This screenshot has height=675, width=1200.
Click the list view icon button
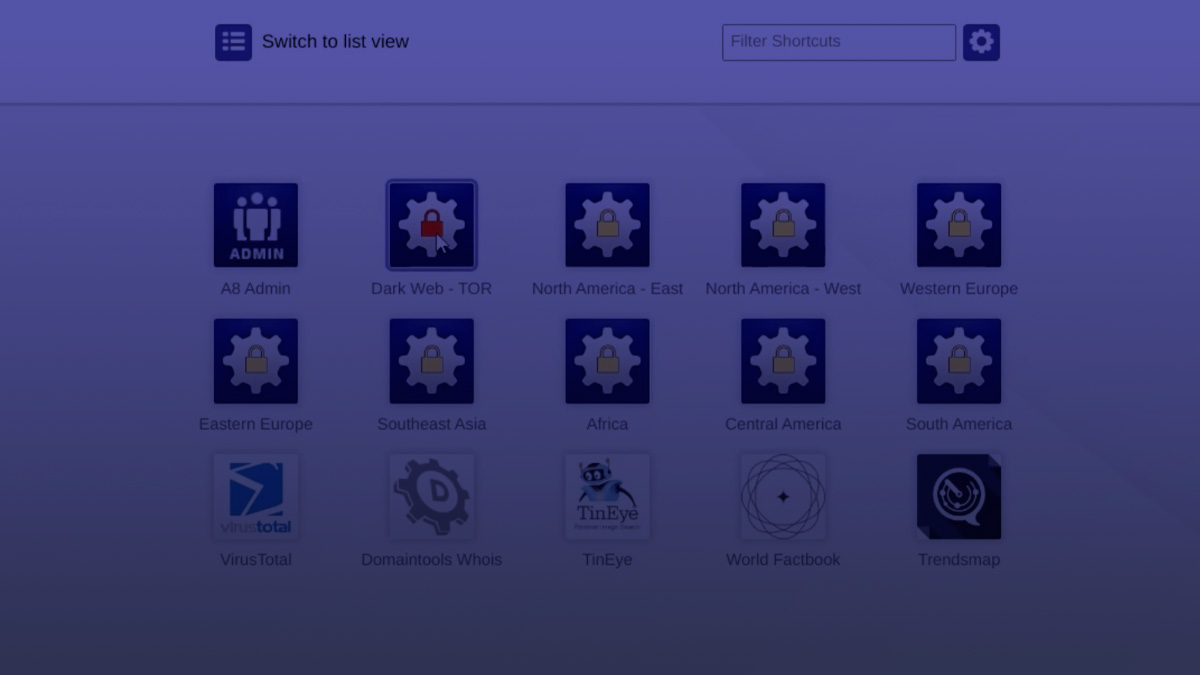[x=233, y=42]
